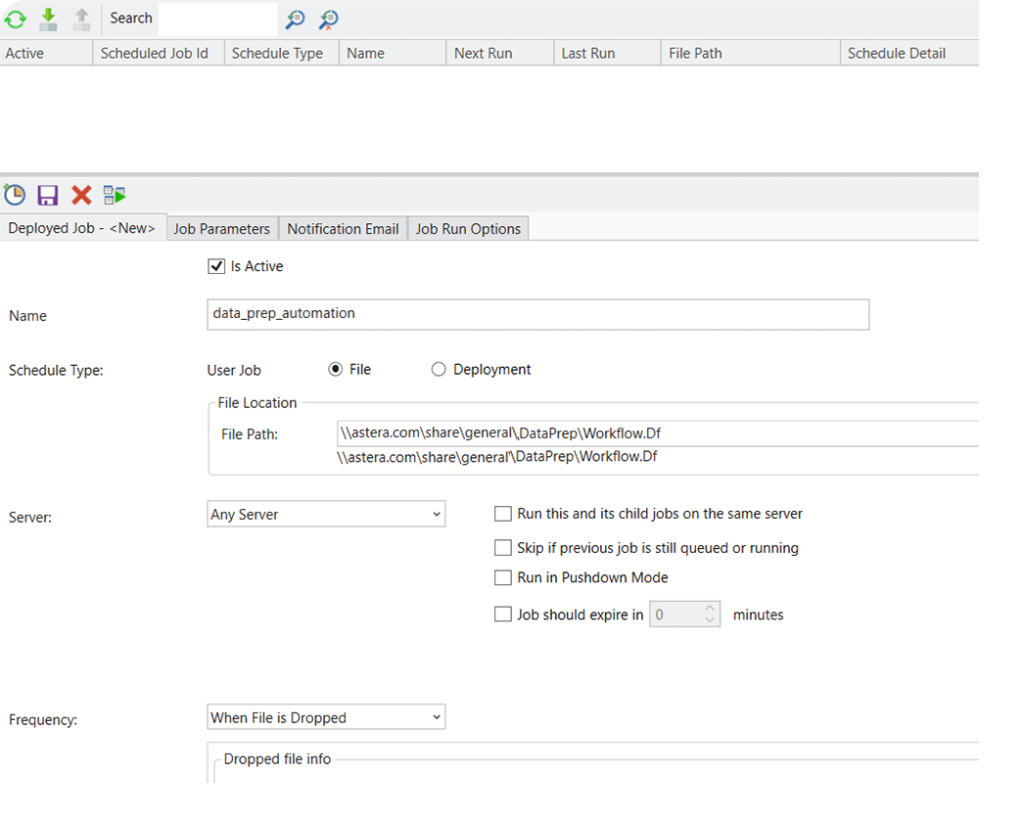Select the Deployment radio button
The width and height of the screenshot is (1024, 821).
(x=438, y=370)
